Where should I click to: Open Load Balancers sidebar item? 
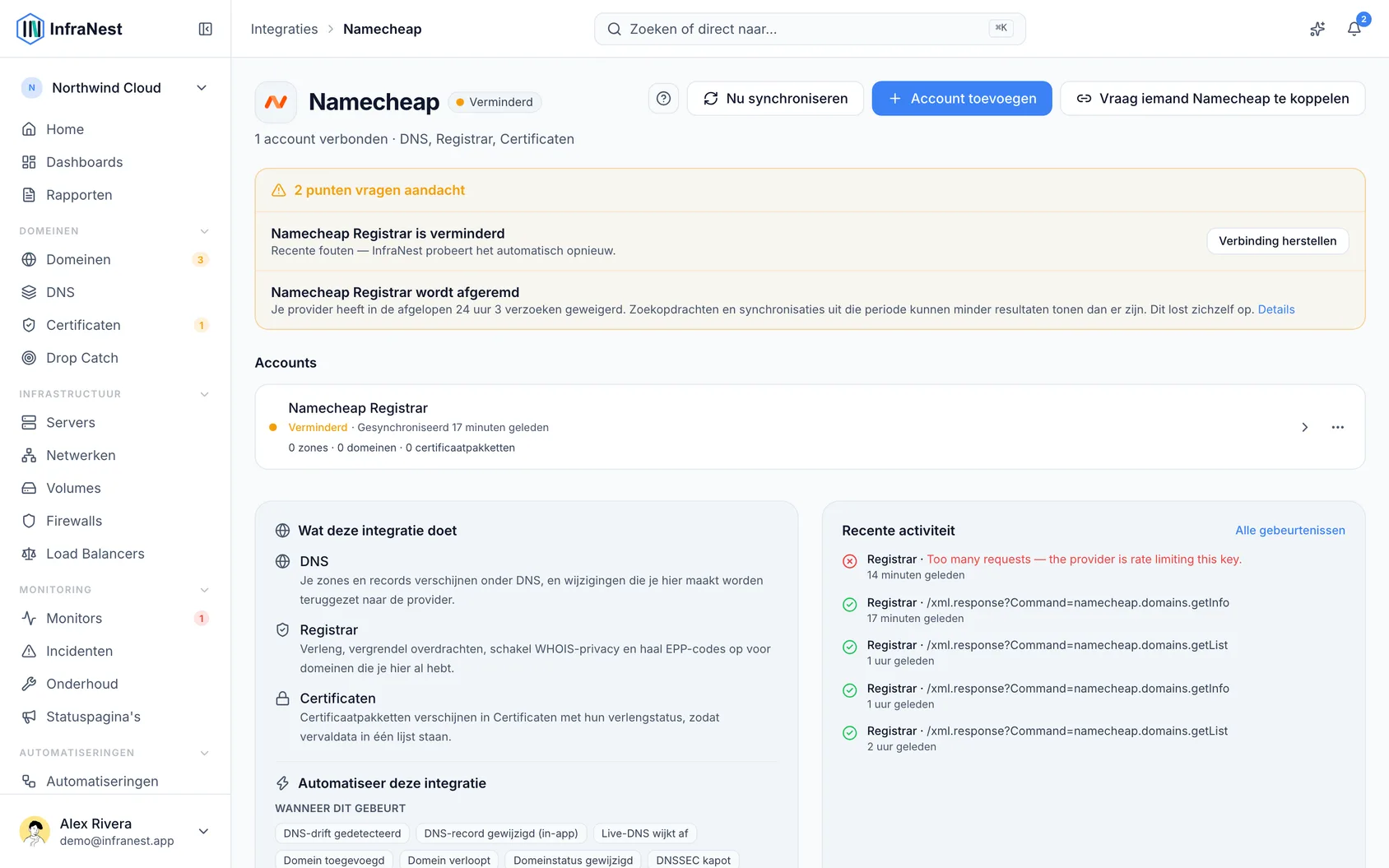[115, 554]
